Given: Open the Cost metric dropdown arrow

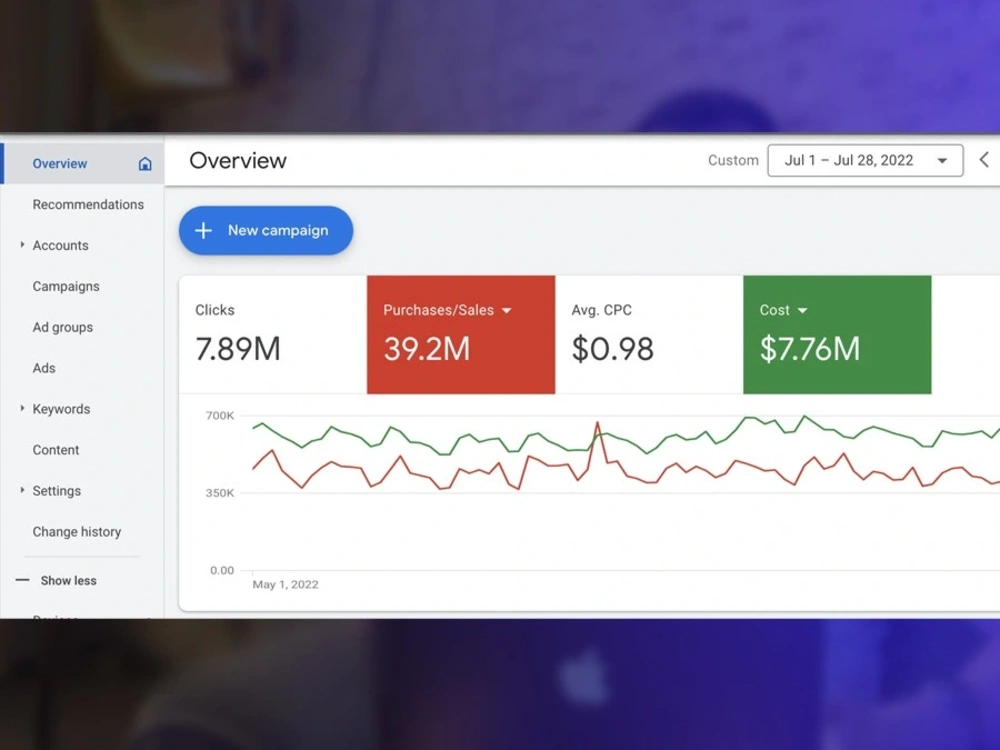Looking at the screenshot, I should [x=802, y=311].
